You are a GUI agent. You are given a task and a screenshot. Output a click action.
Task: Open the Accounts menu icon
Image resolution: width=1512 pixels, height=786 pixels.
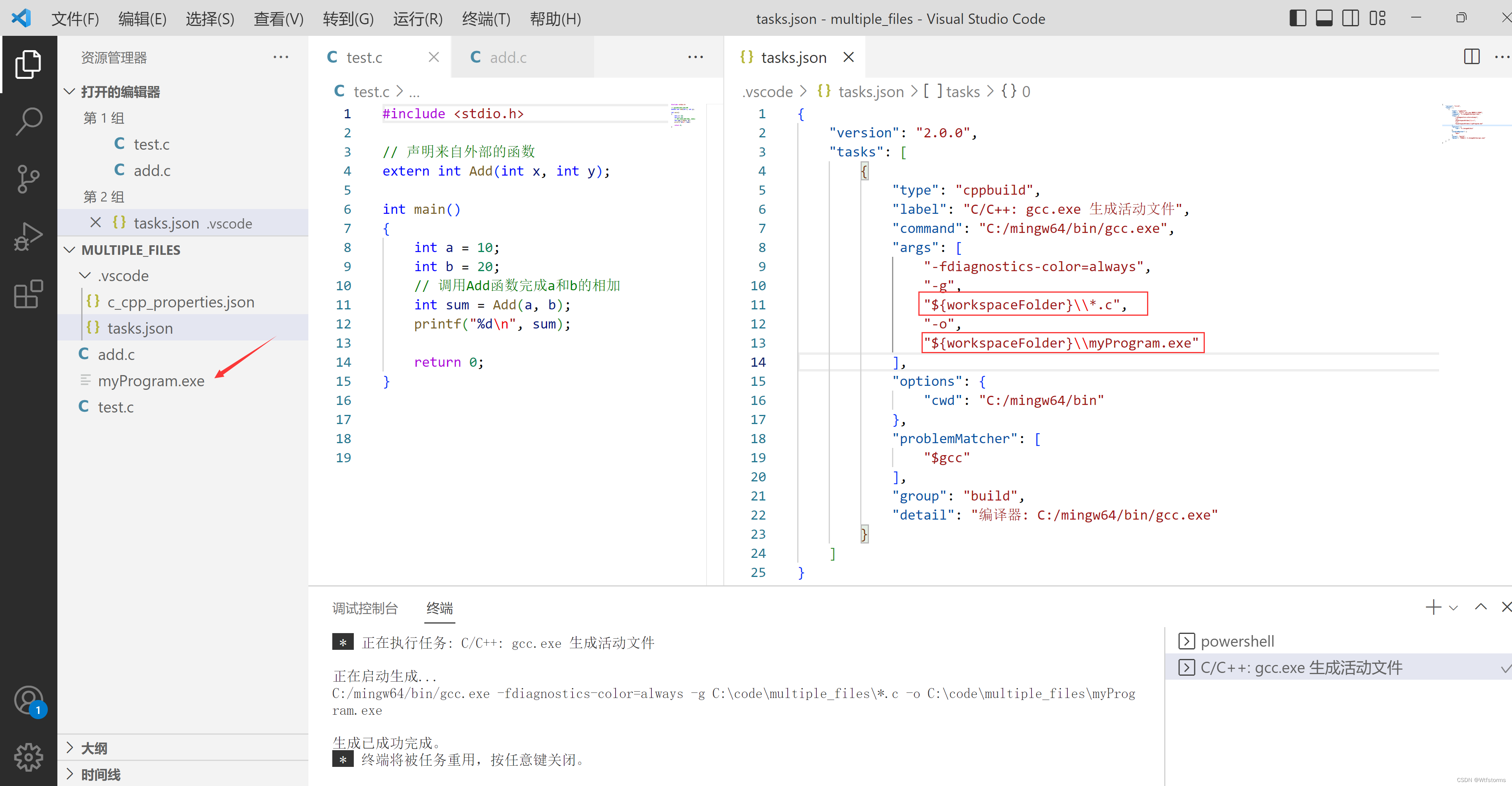28,701
